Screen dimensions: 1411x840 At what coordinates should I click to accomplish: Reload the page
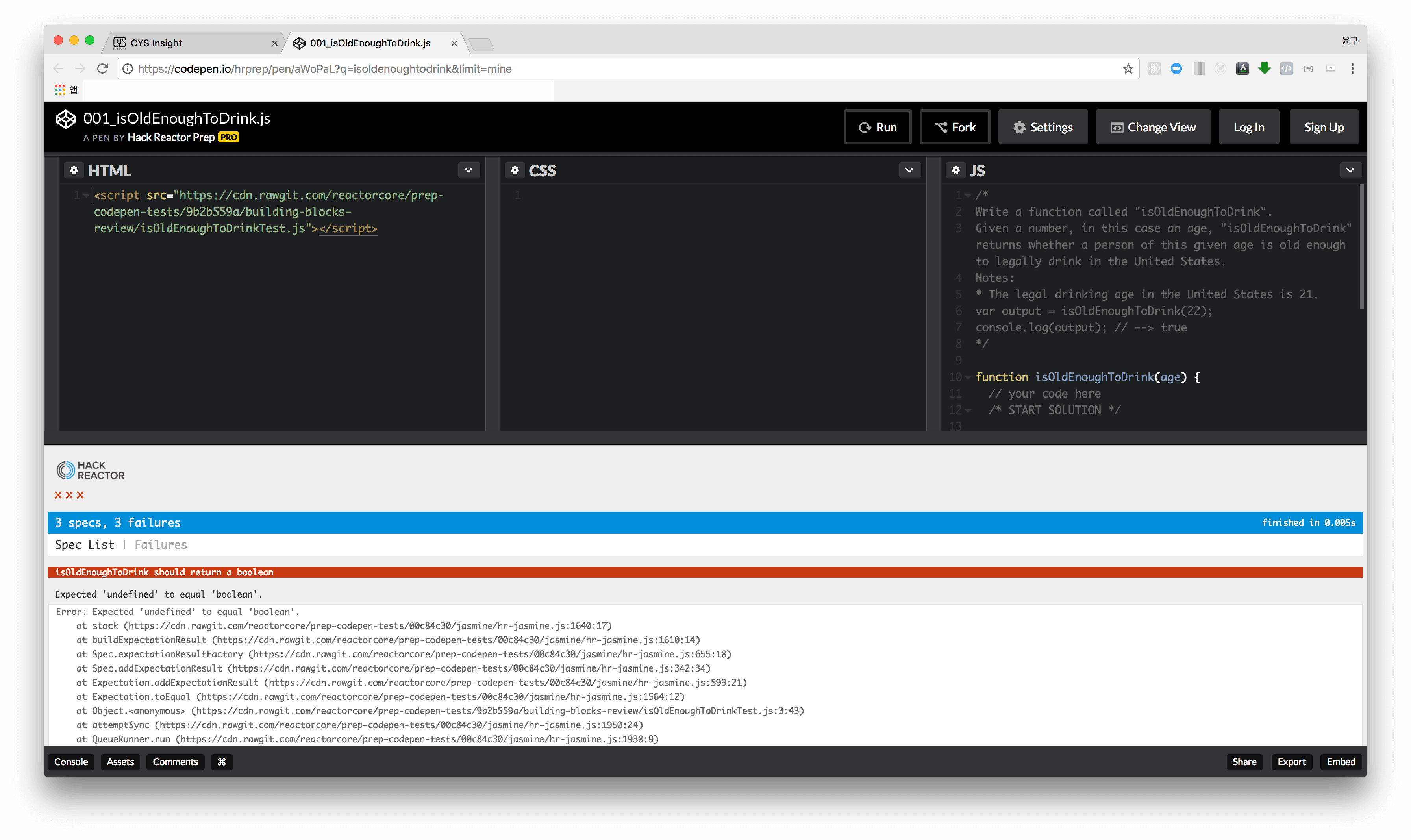pyautogui.click(x=102, y=69)
